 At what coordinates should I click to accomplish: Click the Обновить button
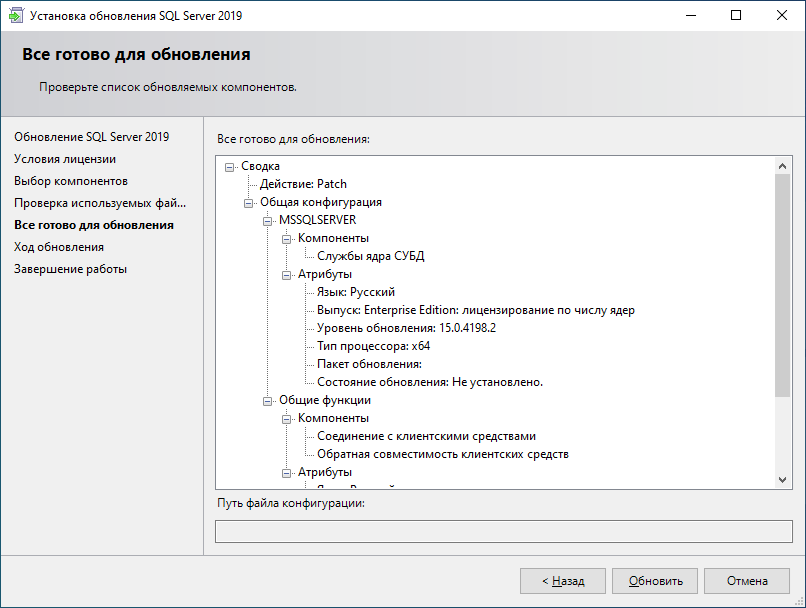(655, 581)
